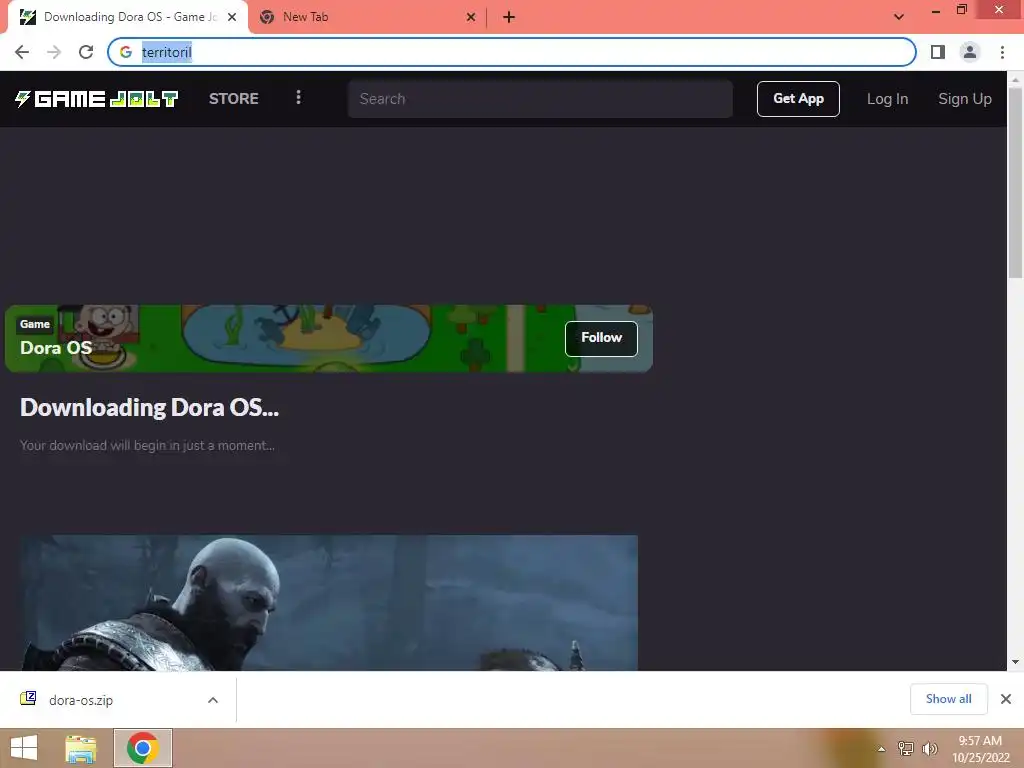Click the Sign Up link
1024x768 pixels.
965,99
